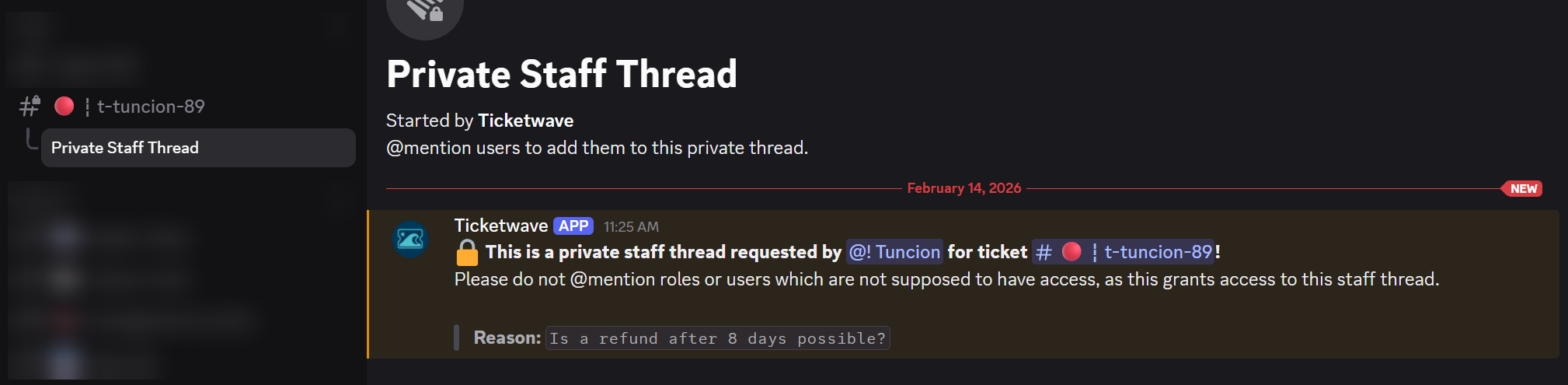This screenshot has width=1568, height=385.
Task: Jump to t-tuncion-89 via the channel mention text
Action: click(x=1158, y=252)
